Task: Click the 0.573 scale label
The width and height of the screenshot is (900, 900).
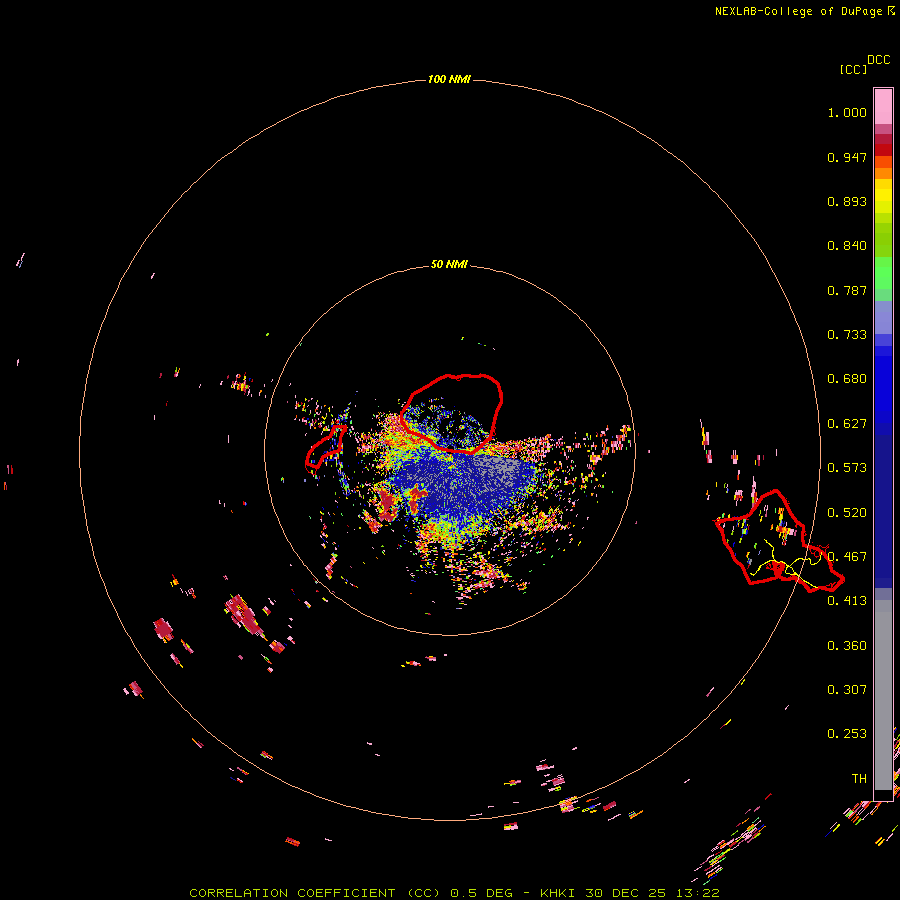Action: (847, 468)
